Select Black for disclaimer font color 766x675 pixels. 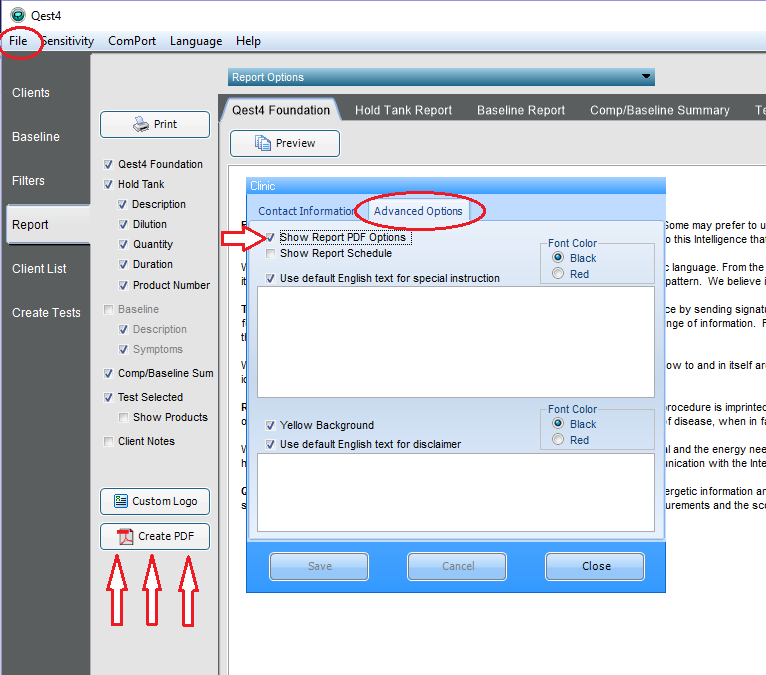(x=558, y=423)
